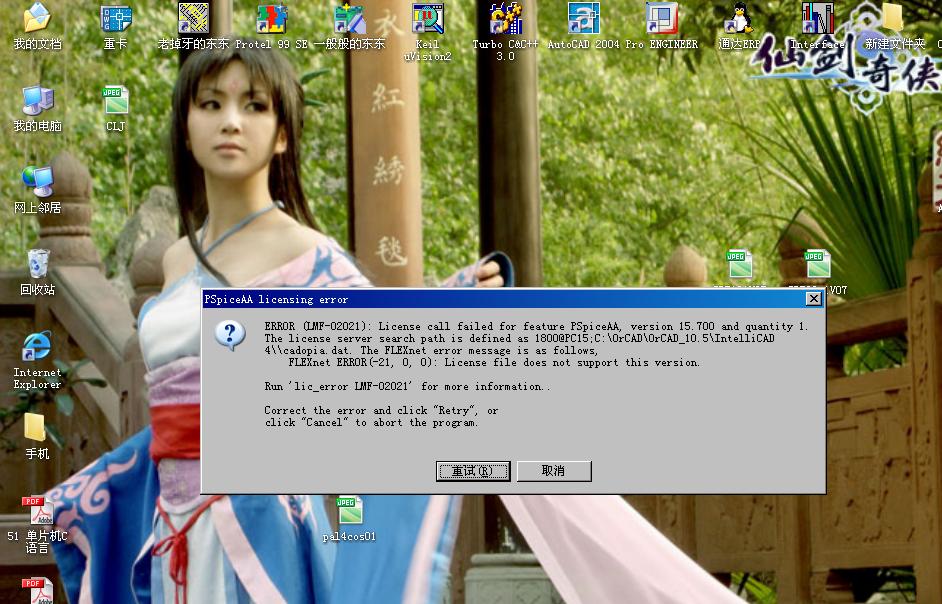Click the 'FLEXnet ERROR(-21, 0, 0)' message line
Screen dimensions: 942x604
point(494,362)
